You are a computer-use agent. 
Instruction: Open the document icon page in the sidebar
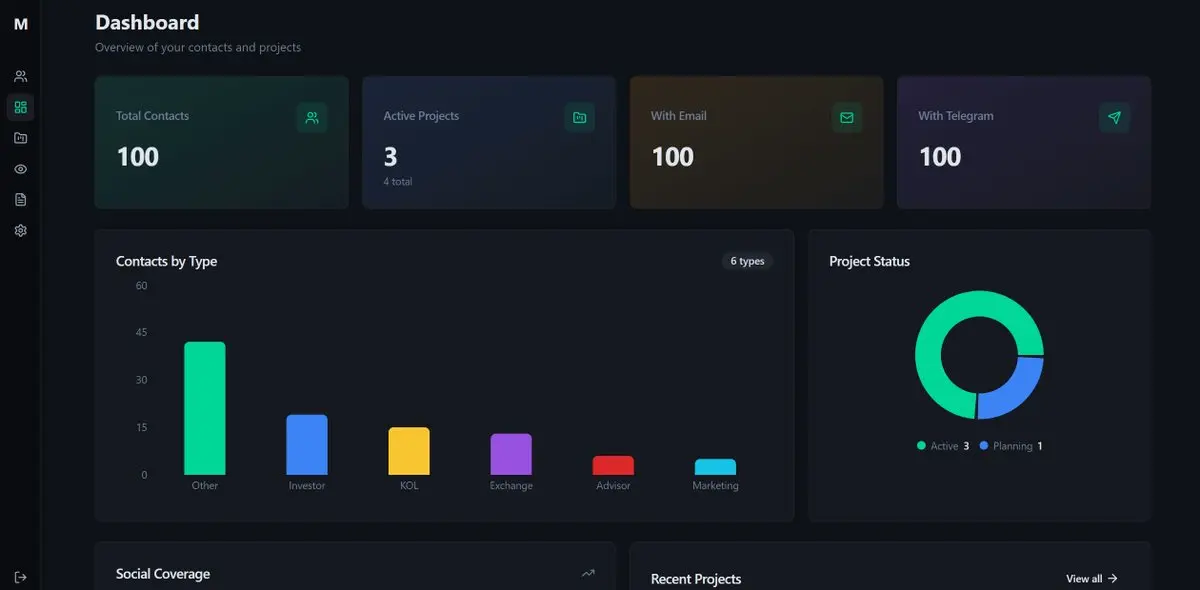(x=21, y=200)
